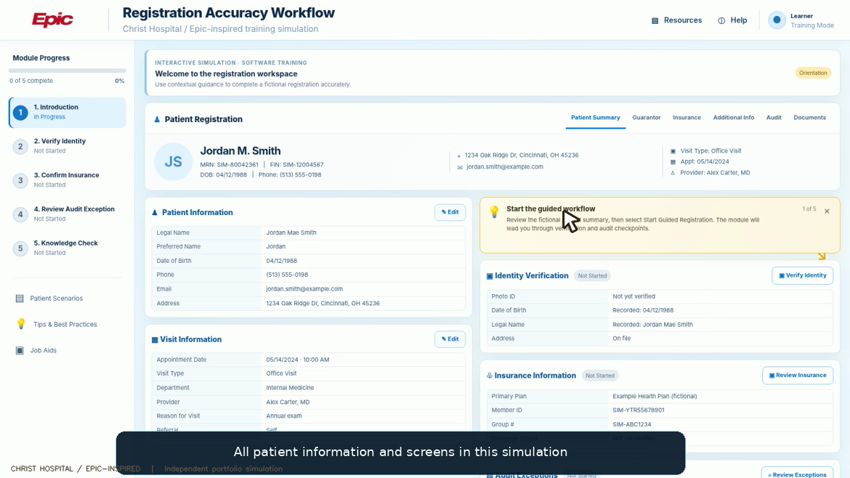Click the Member ID value SIM-YTR55678901
This screenshot has width=850, height=478.
click(638, 410)
